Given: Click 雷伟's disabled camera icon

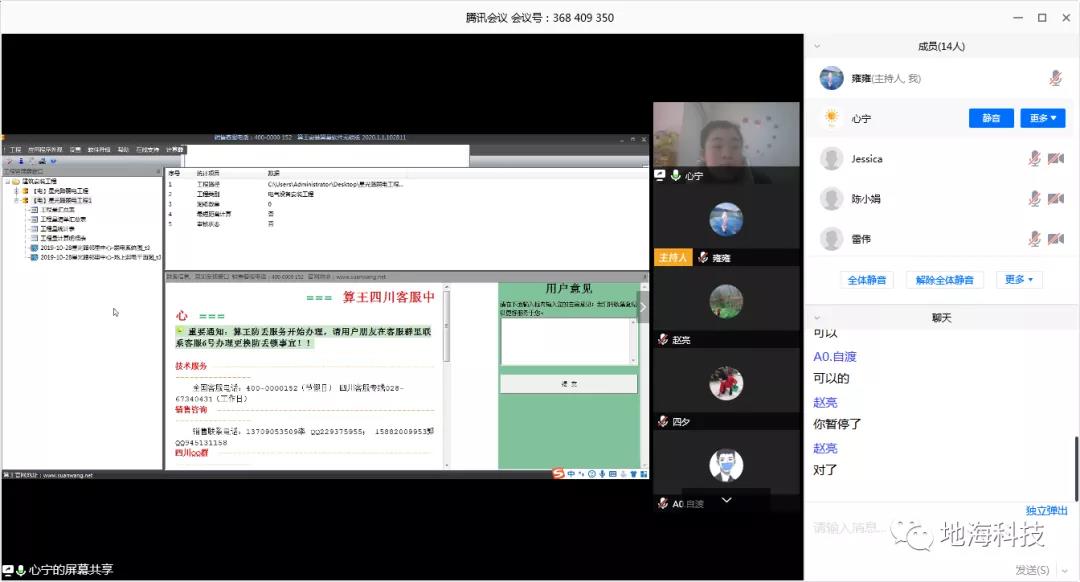Looking at the screenshot, I should pyautogui.click(x=1055, y=239).
